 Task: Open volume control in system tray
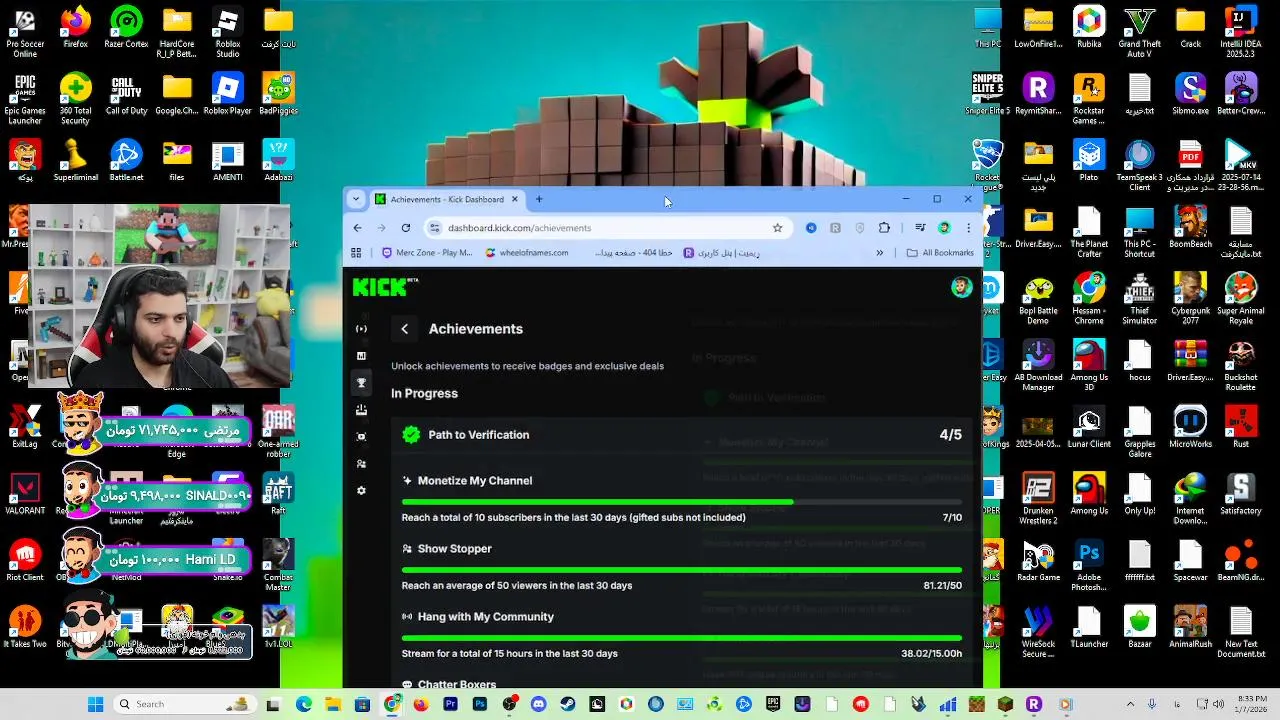point(1218,704)
